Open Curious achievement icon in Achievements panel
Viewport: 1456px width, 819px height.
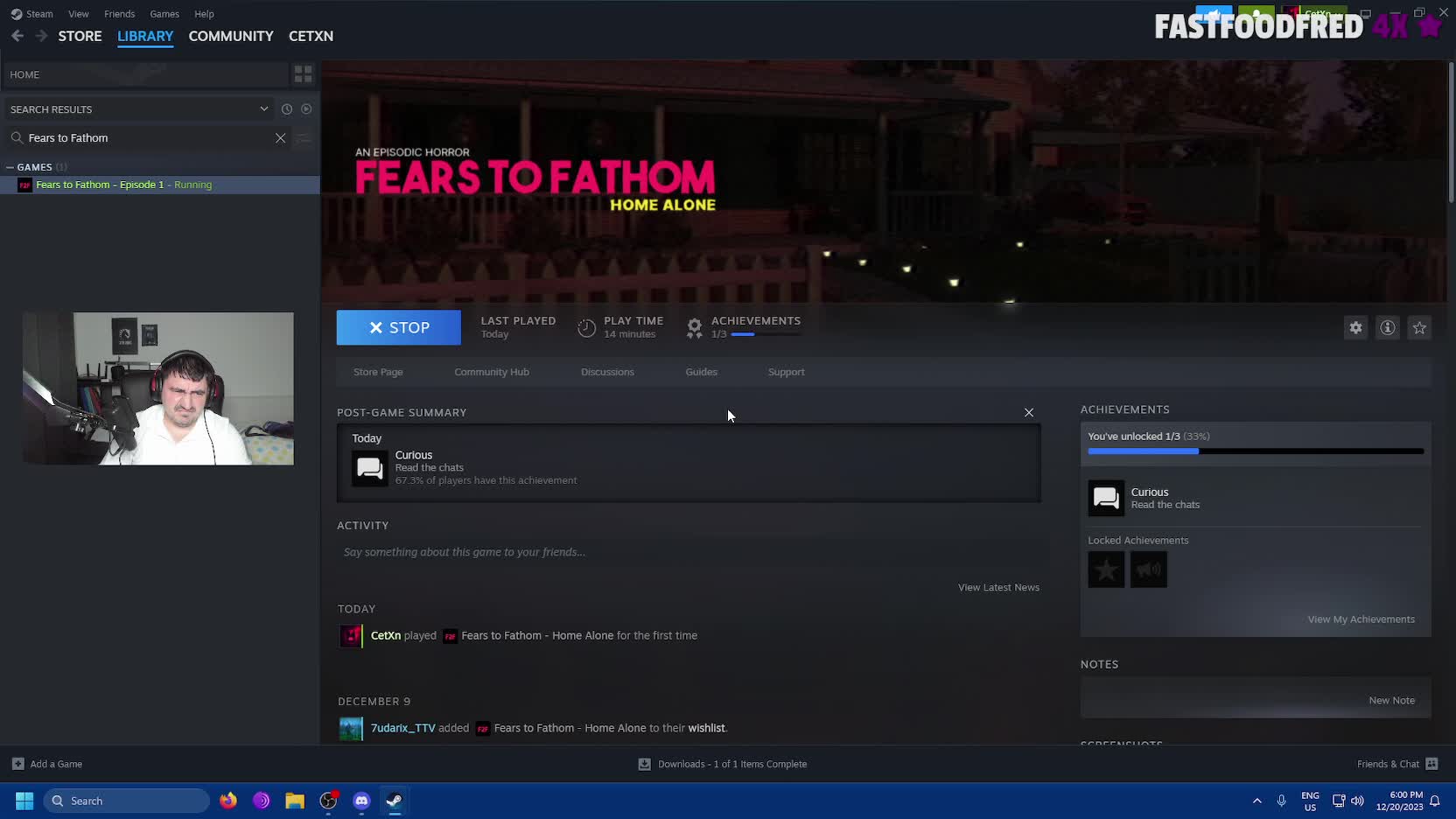[1106, 498]
